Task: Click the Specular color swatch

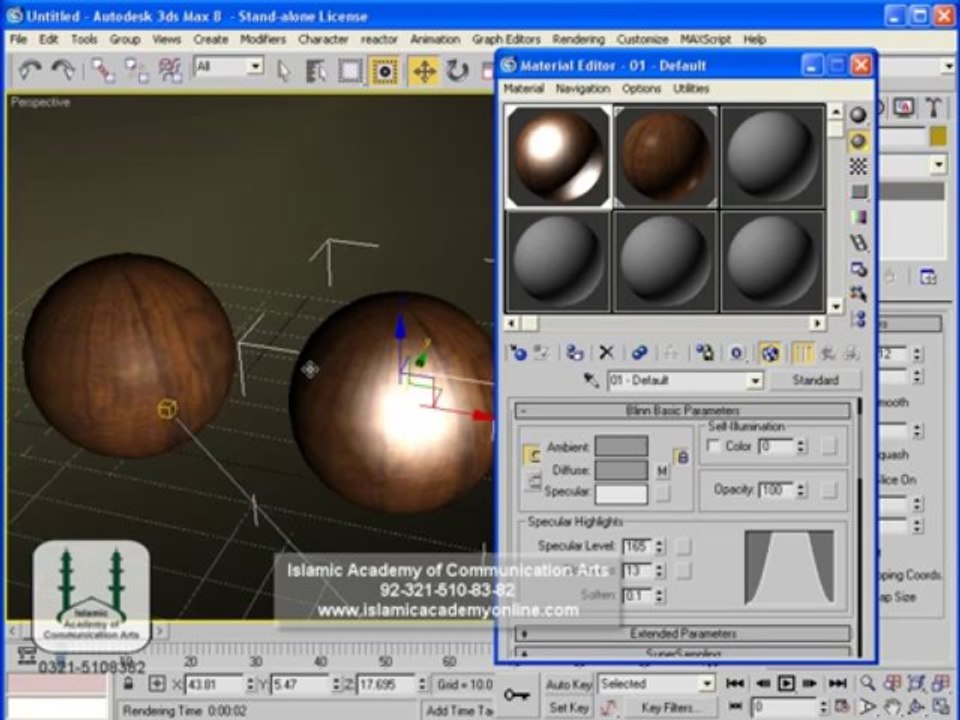Action: tap(621, 493)
